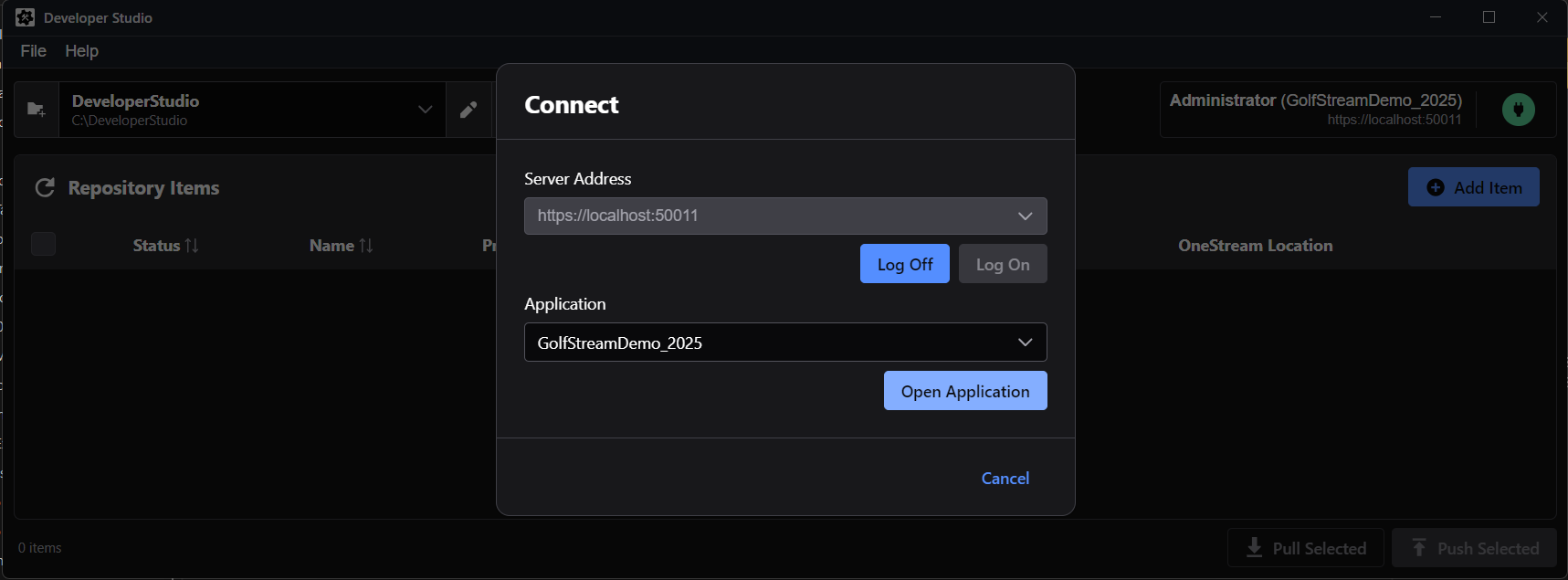Click the https://localhost:50011 server address field
This screenshot has width=1568, height=580.
click(x=785, y=216)
